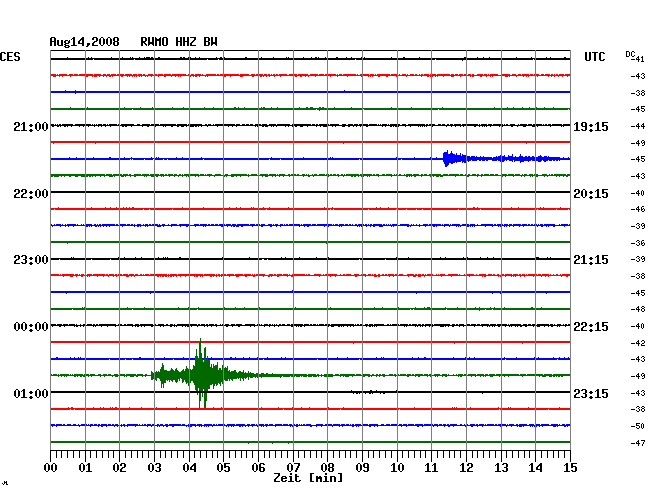650x494 pixels.
Task: Click minute 02 on the time axis
Action: point(119,468)
